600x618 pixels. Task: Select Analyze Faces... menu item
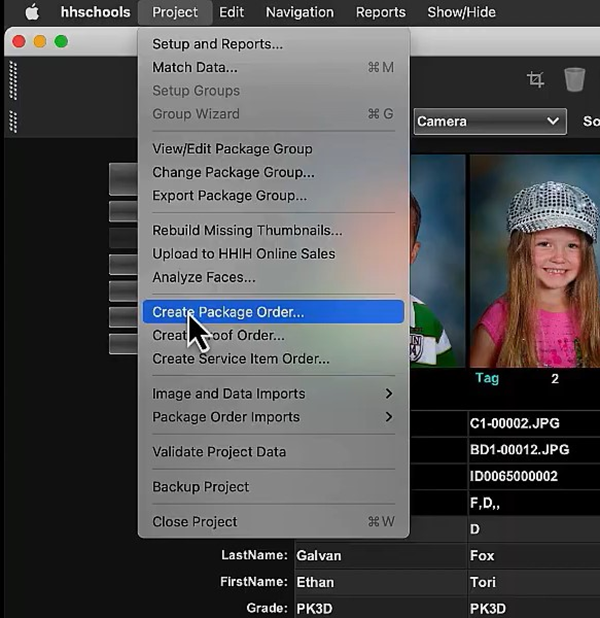[273, 277]
